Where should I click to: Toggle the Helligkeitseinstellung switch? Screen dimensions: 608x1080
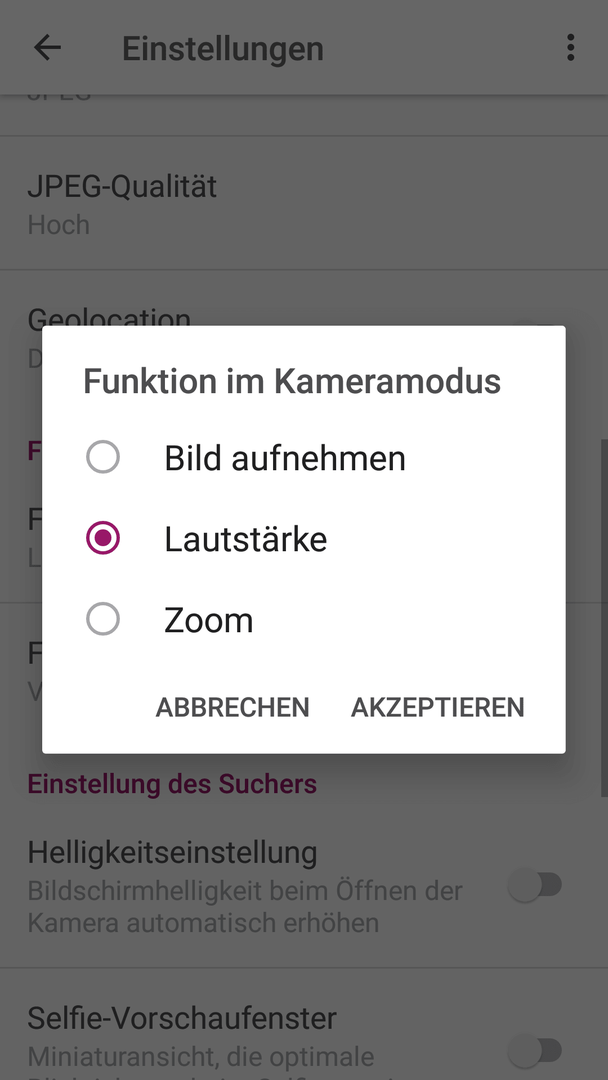click(x=536, y=885)
